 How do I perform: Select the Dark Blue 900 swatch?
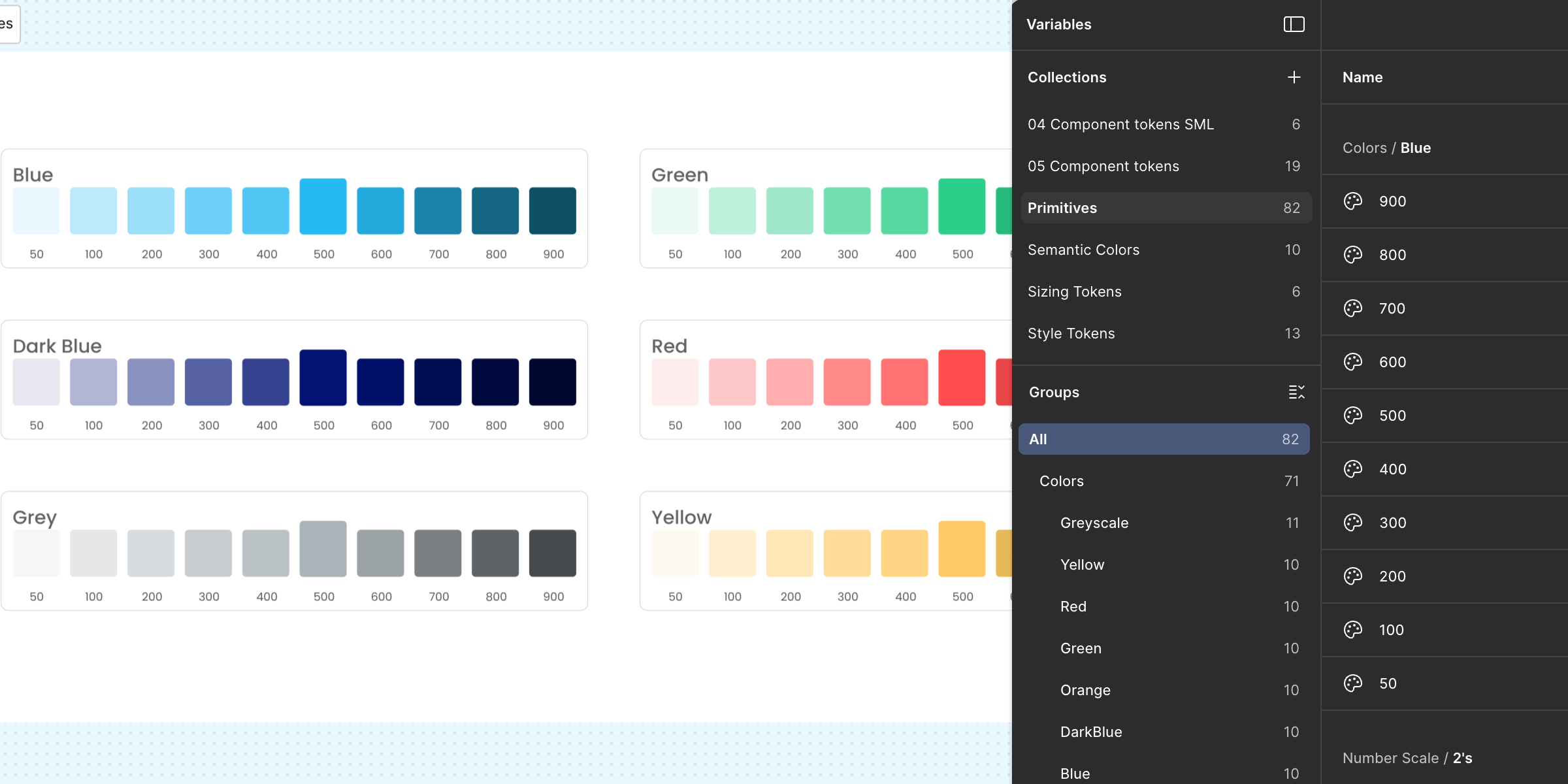(553, 382)
